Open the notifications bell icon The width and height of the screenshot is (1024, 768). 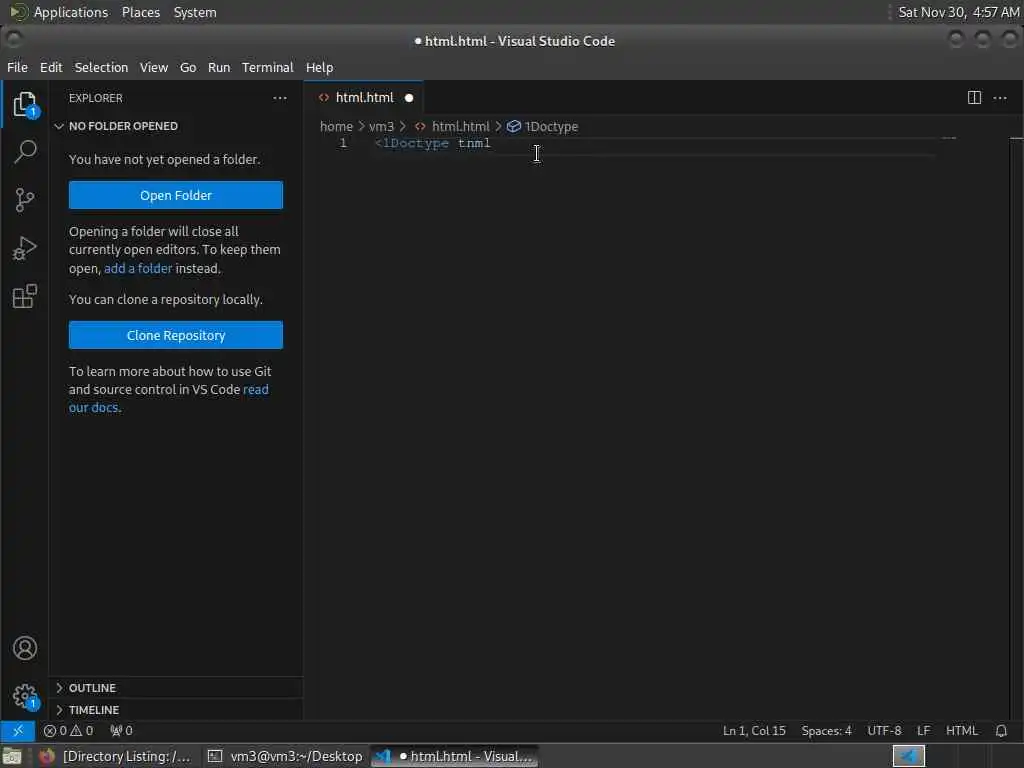click(1001, 731)
